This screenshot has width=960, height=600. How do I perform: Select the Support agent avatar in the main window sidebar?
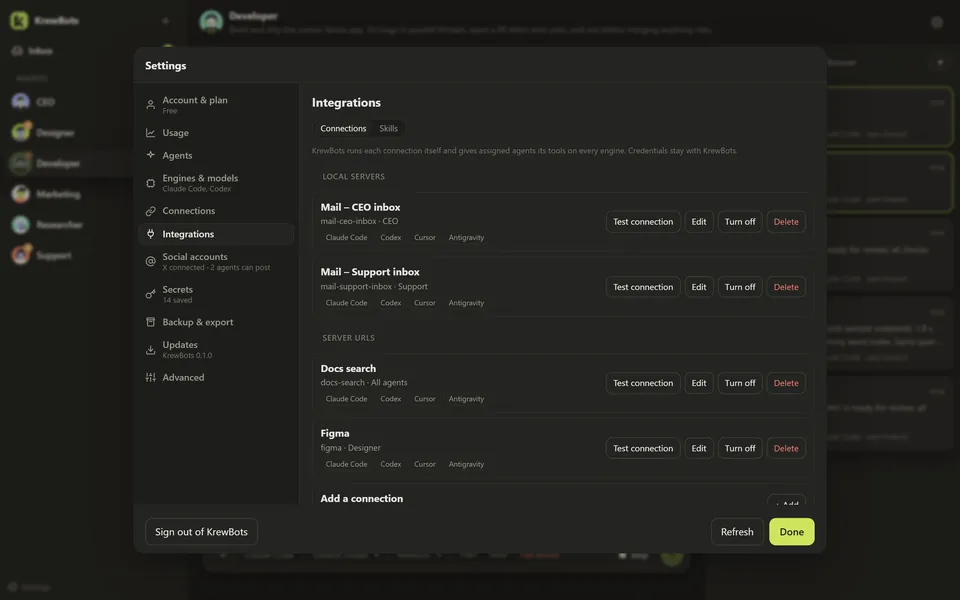(21, 255)
